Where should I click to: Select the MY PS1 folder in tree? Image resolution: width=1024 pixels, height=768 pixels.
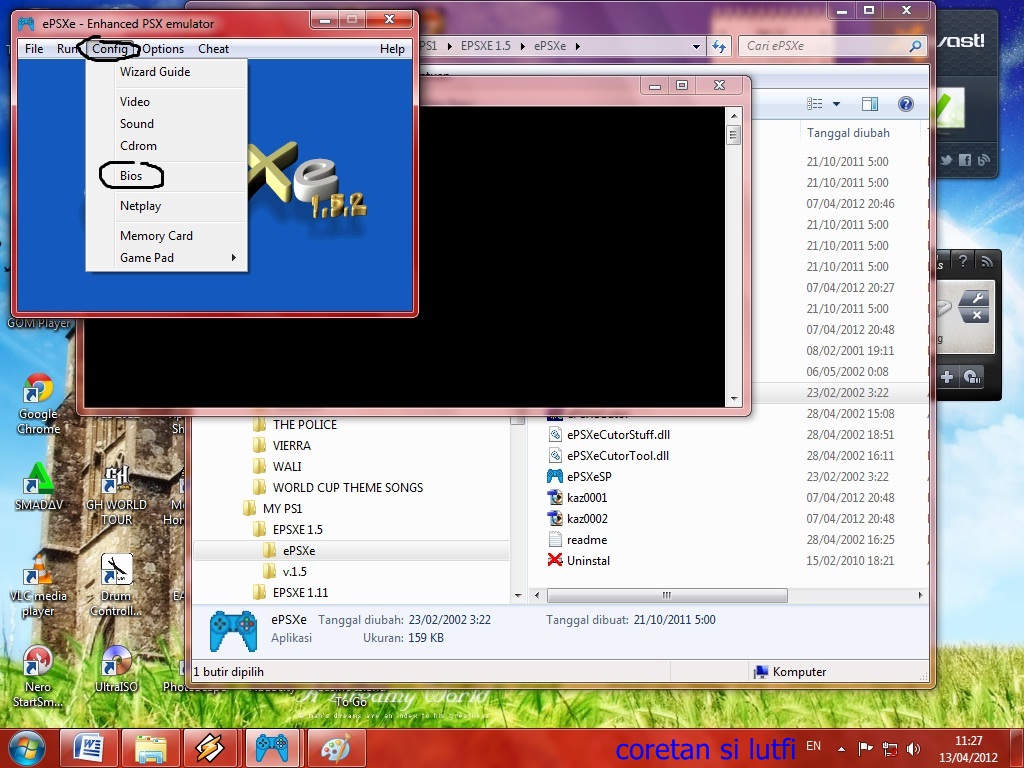pyautogui.click(x=282, y=509)
